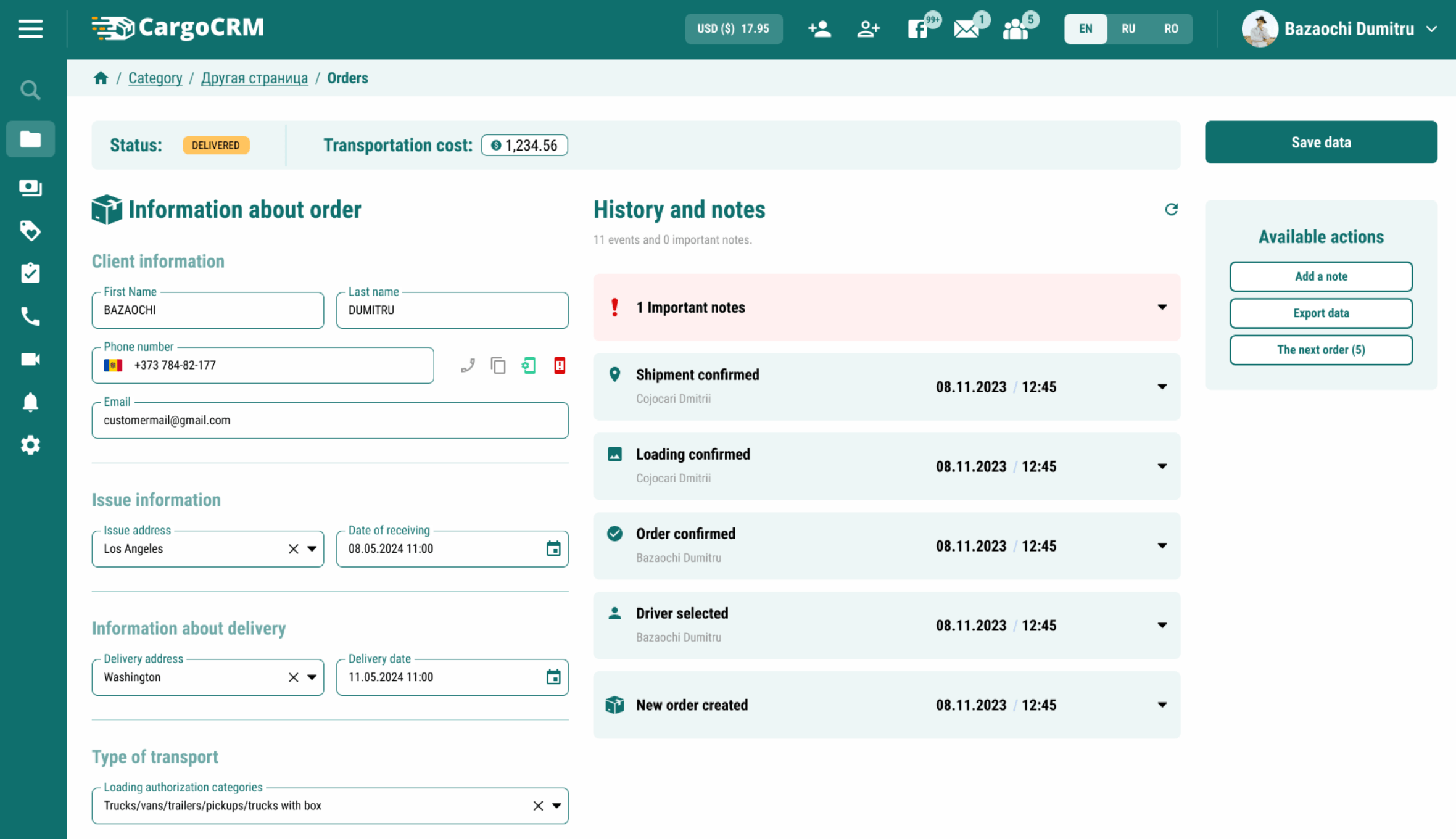Click the Orders breadcrumb item
The image size is (1456, 839).
click(x=347, y=78)
